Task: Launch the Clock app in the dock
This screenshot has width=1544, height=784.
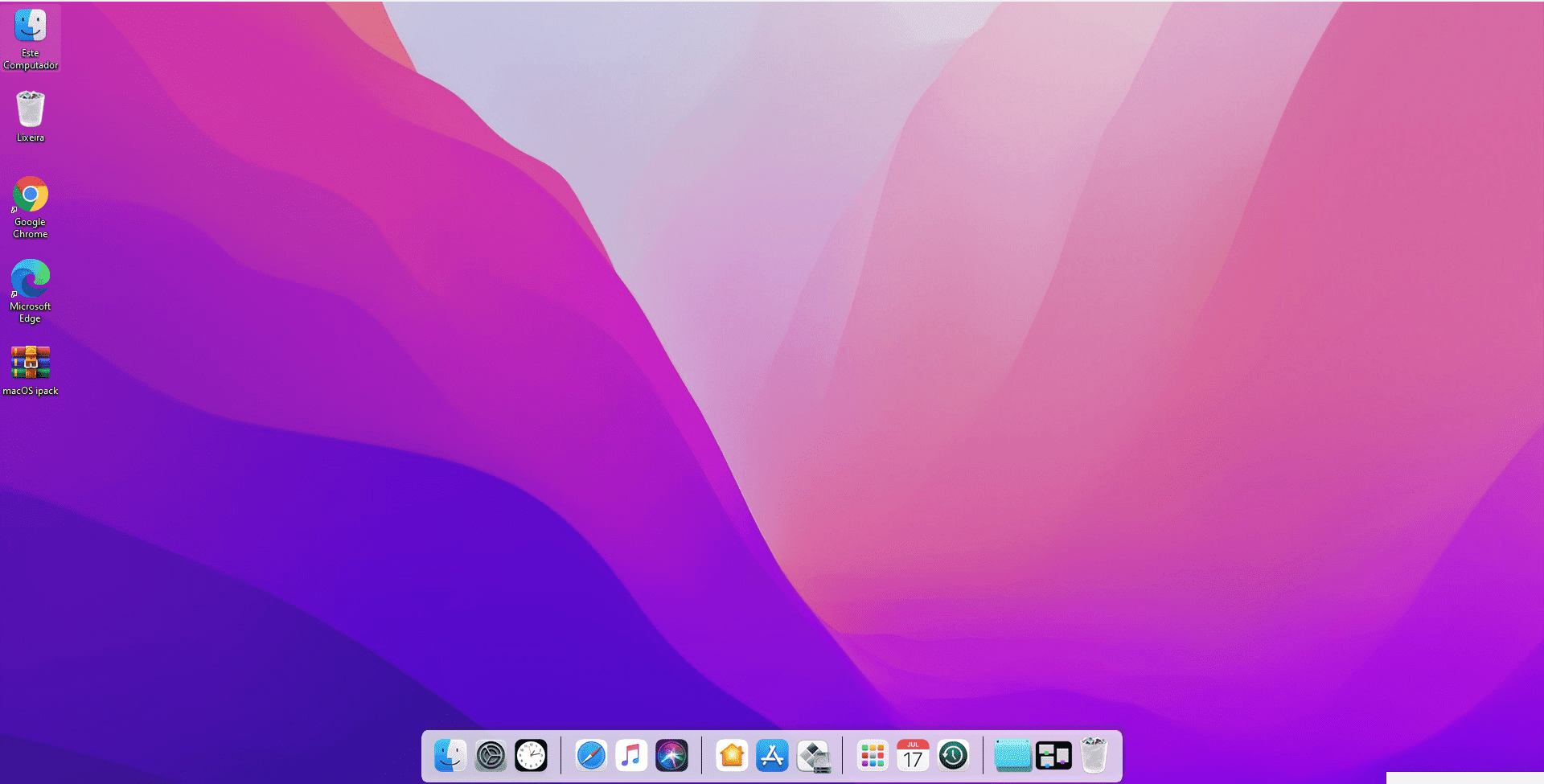Action: click(x=531, y=756)
